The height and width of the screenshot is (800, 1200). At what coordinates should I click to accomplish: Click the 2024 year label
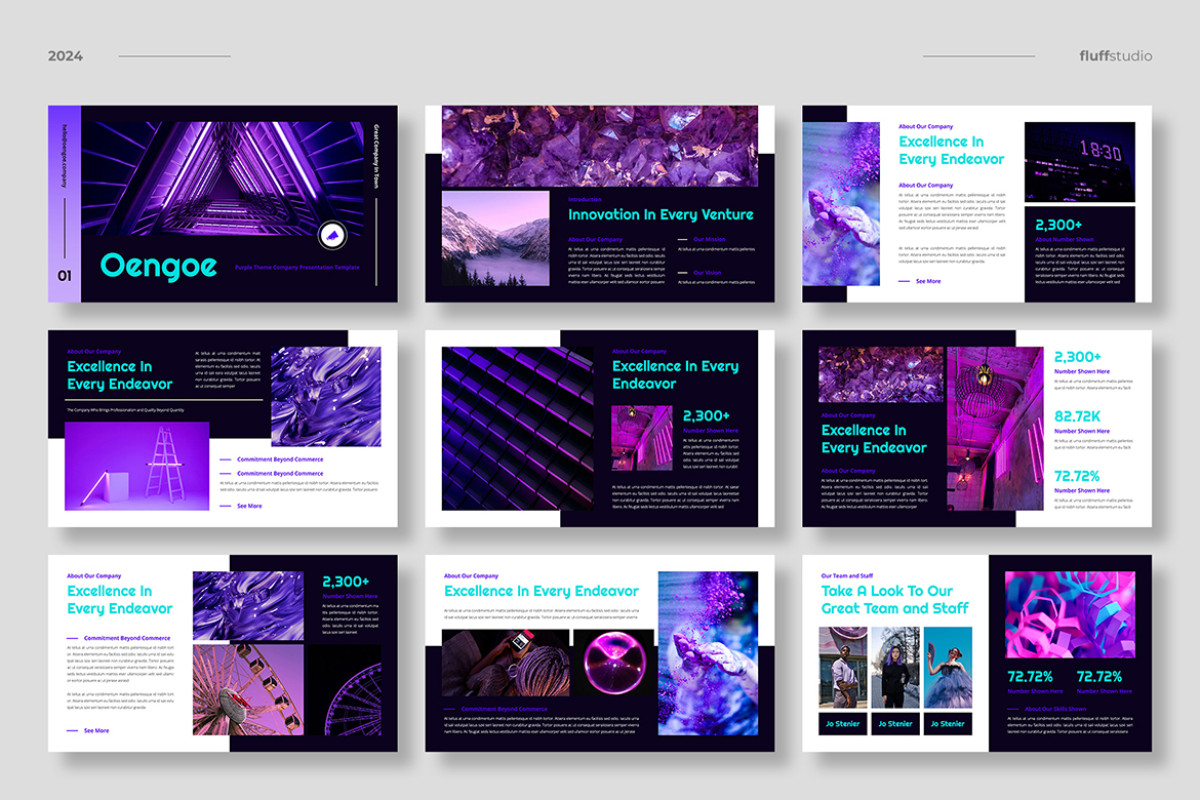(x=66, y=56)
